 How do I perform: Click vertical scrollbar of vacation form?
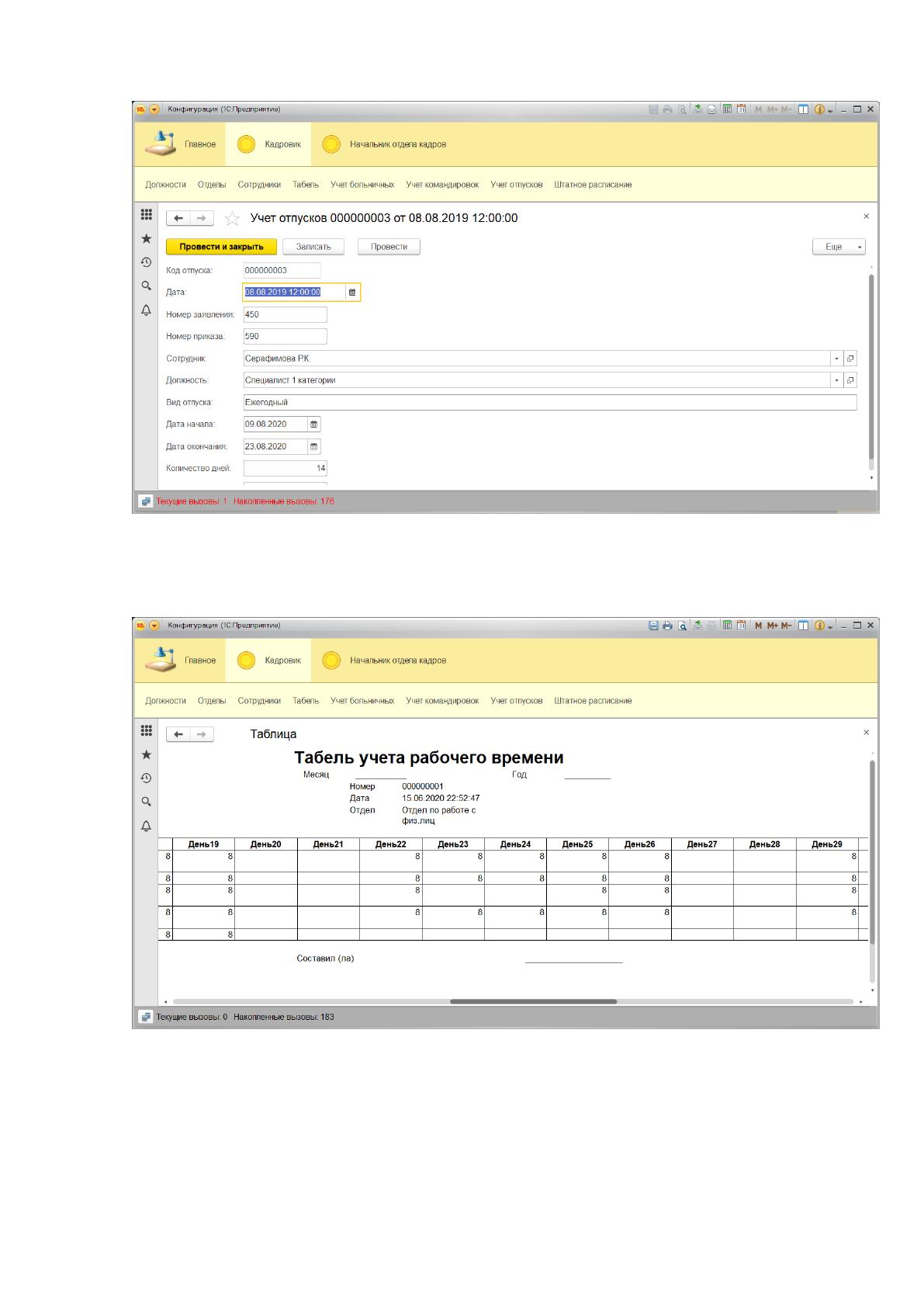click(871, 369)
